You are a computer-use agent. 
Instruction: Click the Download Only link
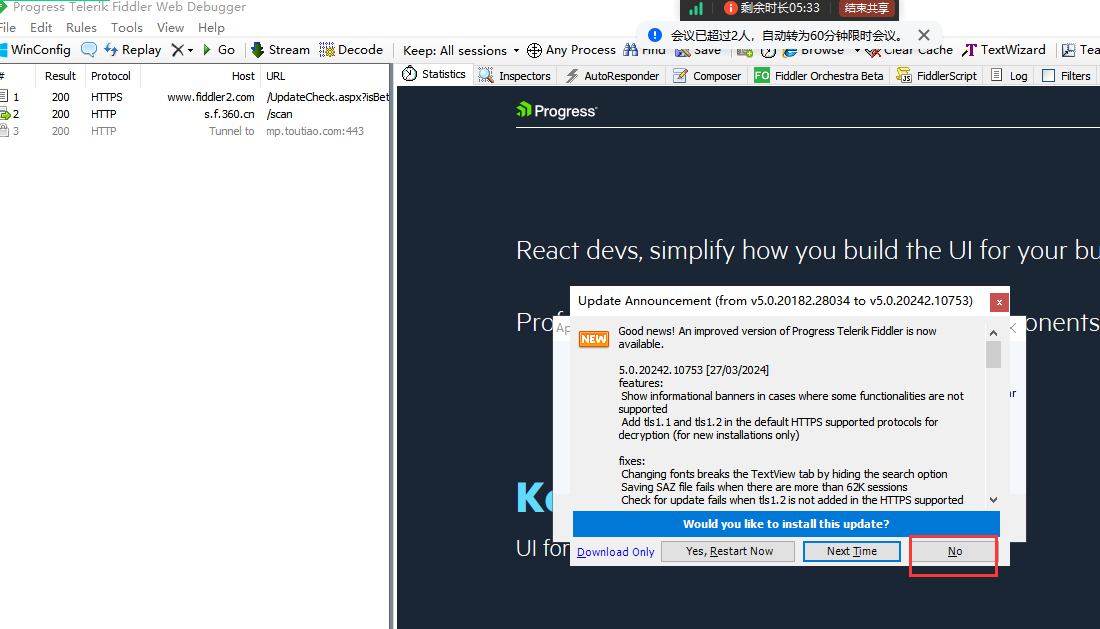(615, 552)
